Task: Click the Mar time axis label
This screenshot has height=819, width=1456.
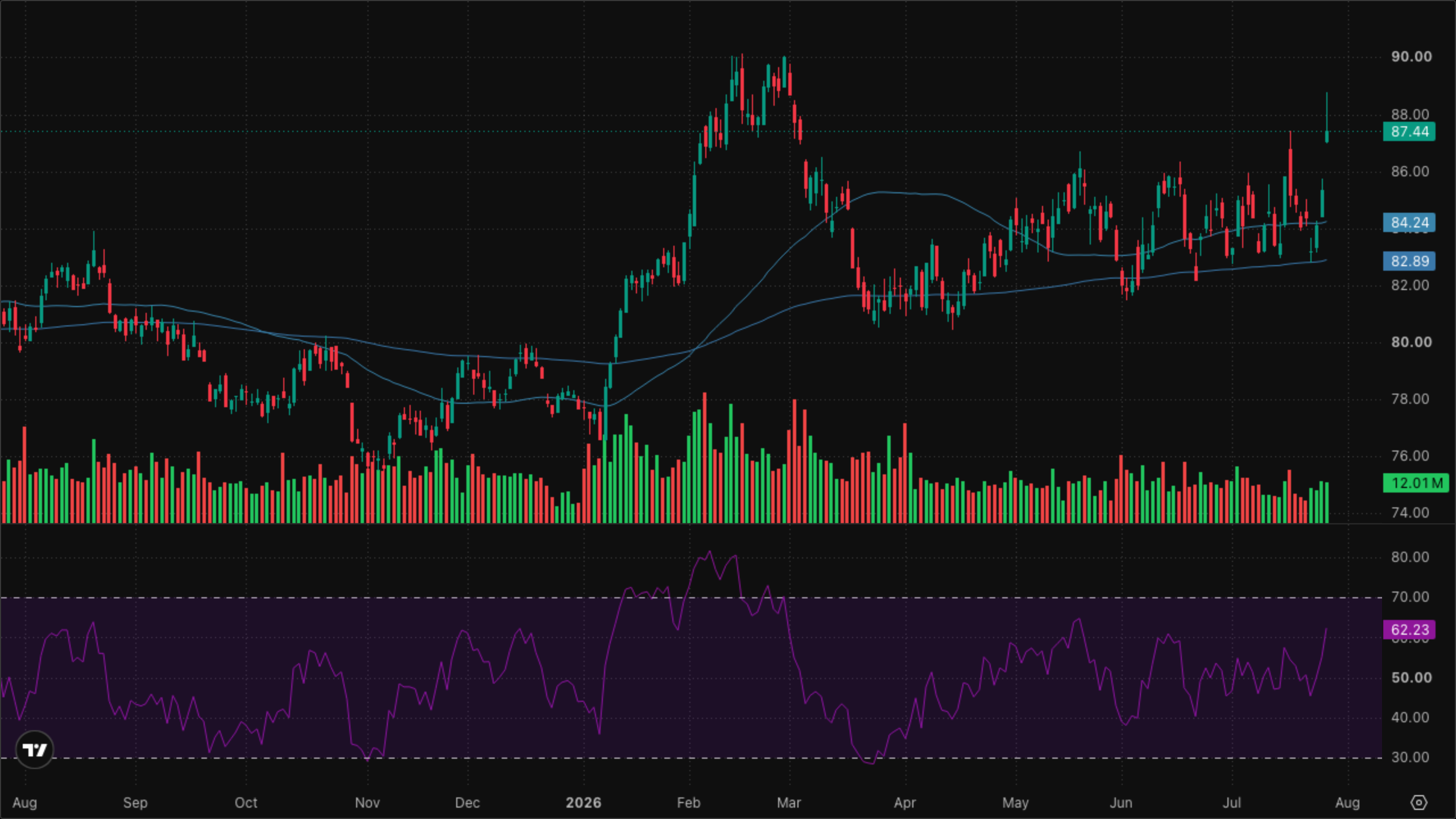Action: pyautogui.click(x=789, y=803)
